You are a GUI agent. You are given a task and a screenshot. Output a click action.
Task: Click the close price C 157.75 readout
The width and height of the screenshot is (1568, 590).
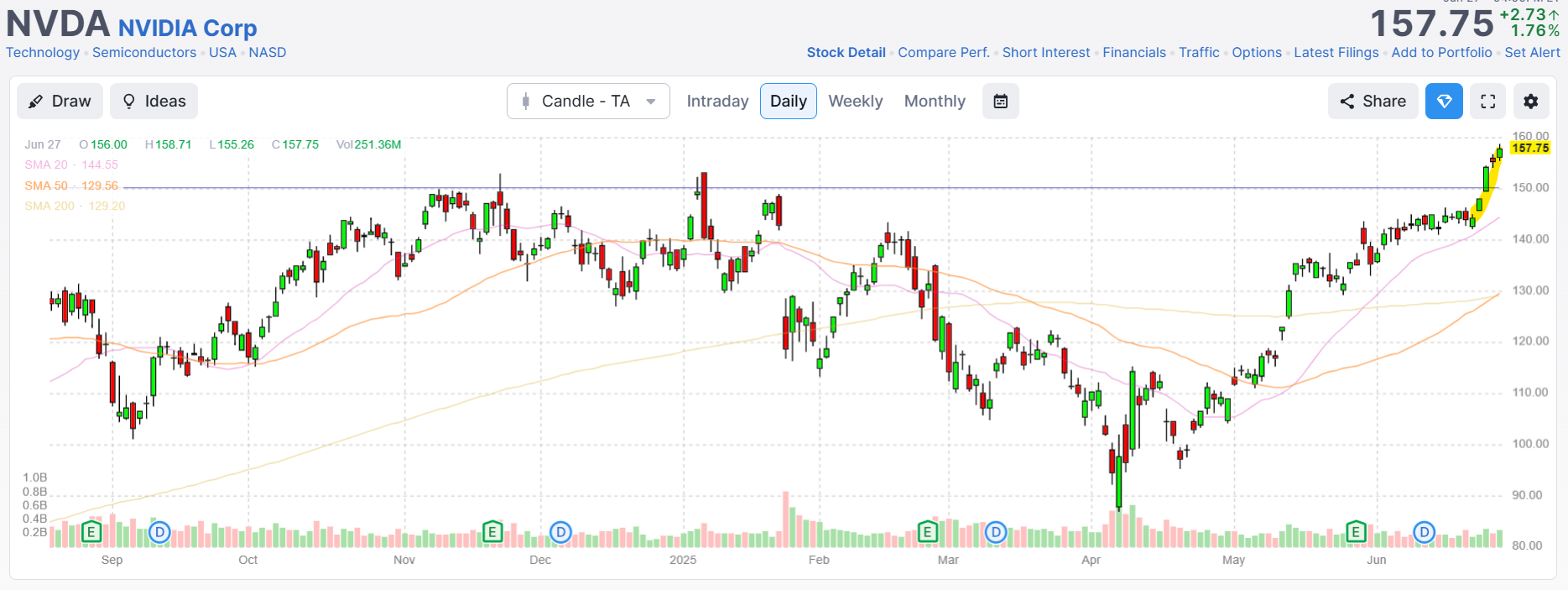tap(295, 144)
